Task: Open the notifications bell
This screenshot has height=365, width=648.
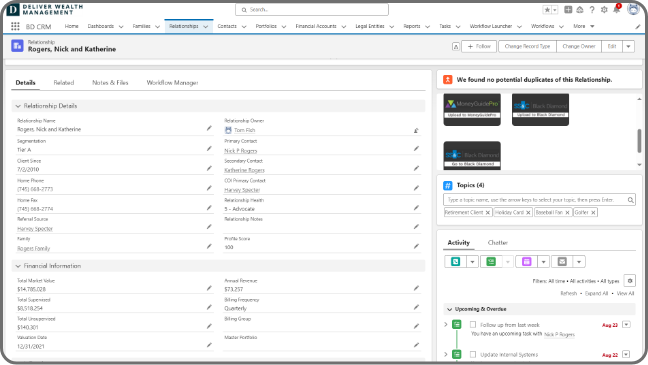Action: point(616,10)
